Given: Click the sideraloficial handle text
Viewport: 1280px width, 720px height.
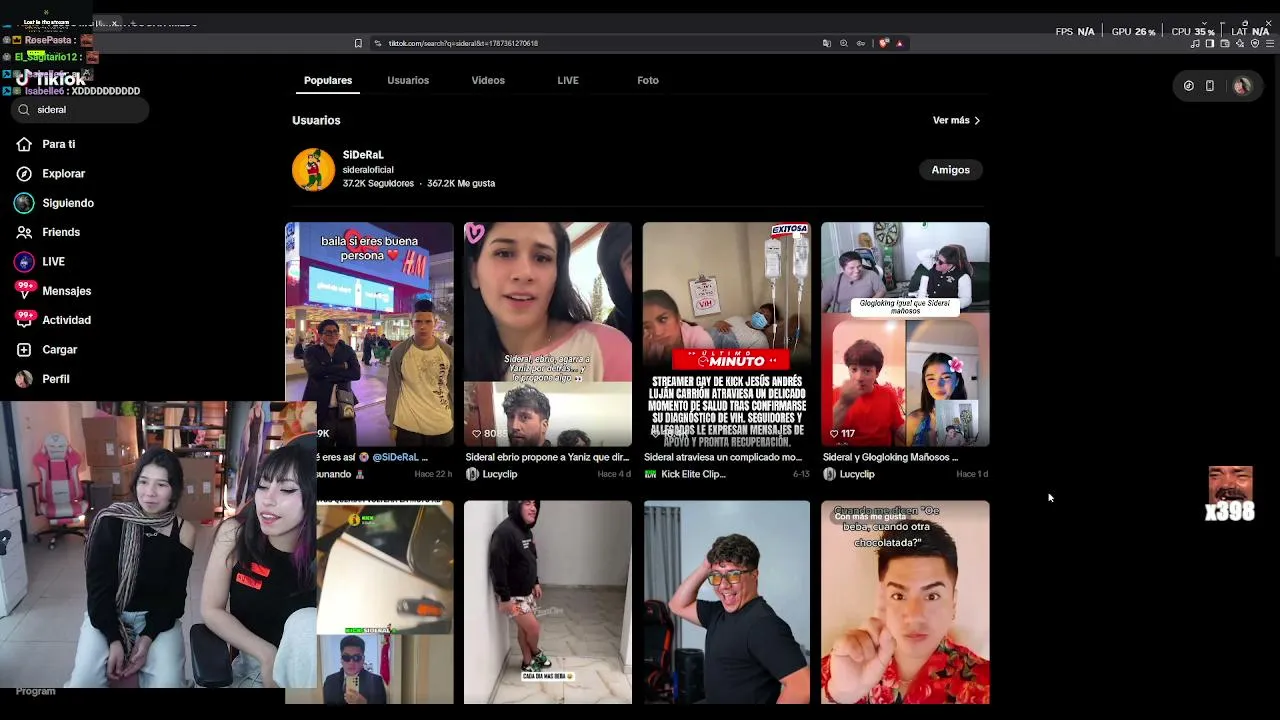Looking at the screenshot, I should click(x=368, y=170).
